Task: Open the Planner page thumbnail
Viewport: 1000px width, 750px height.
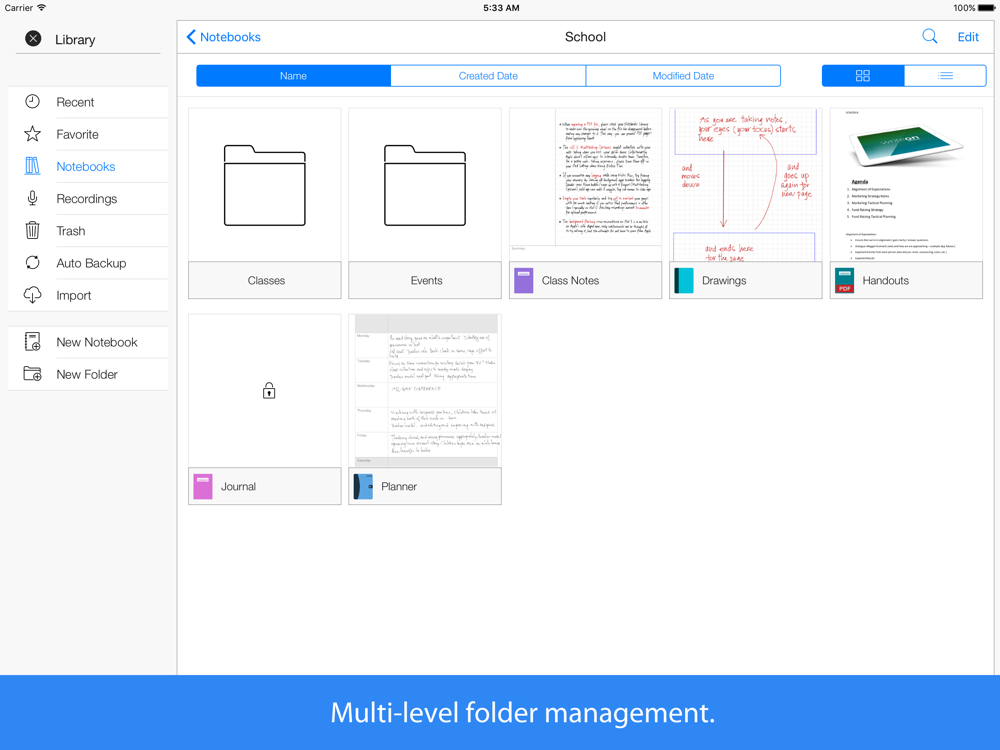Action: (x=425, y=390)
